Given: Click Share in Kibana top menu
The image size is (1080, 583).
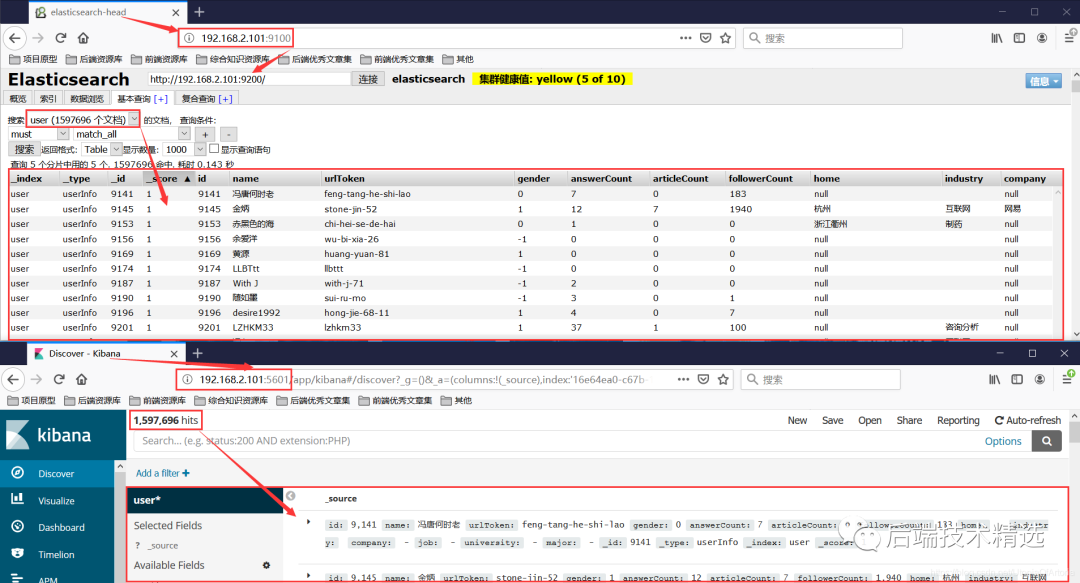Looking at the screenshot, I should tap(909, 420).
